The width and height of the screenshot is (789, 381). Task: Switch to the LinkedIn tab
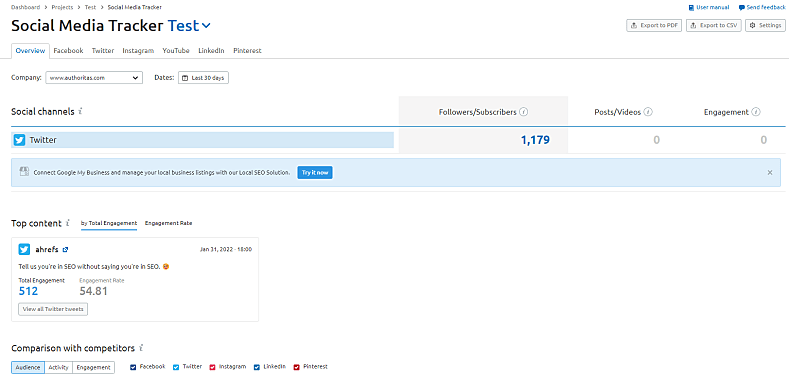coord(211,51)
